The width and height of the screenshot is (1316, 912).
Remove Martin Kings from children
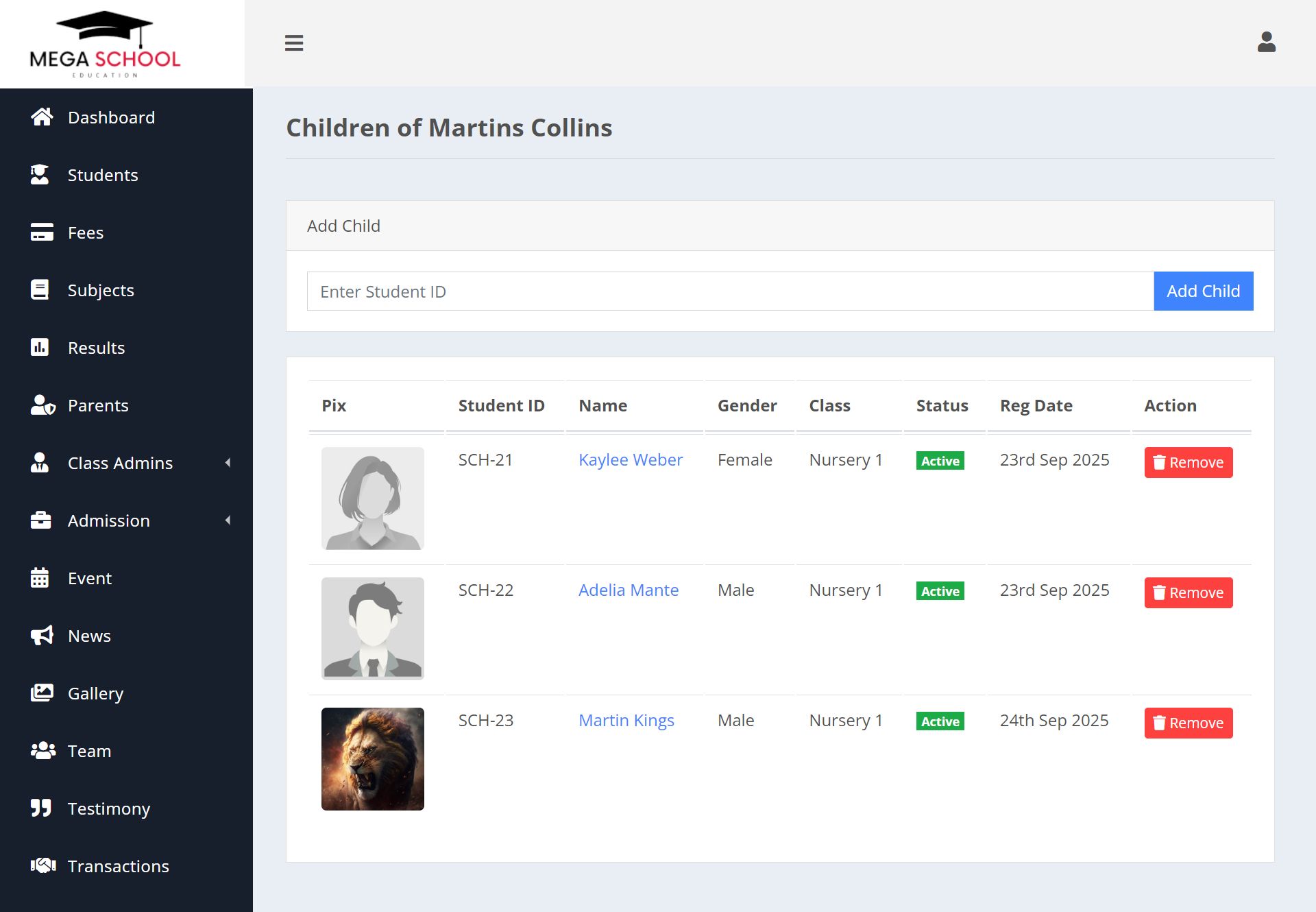coord(1188,723)
